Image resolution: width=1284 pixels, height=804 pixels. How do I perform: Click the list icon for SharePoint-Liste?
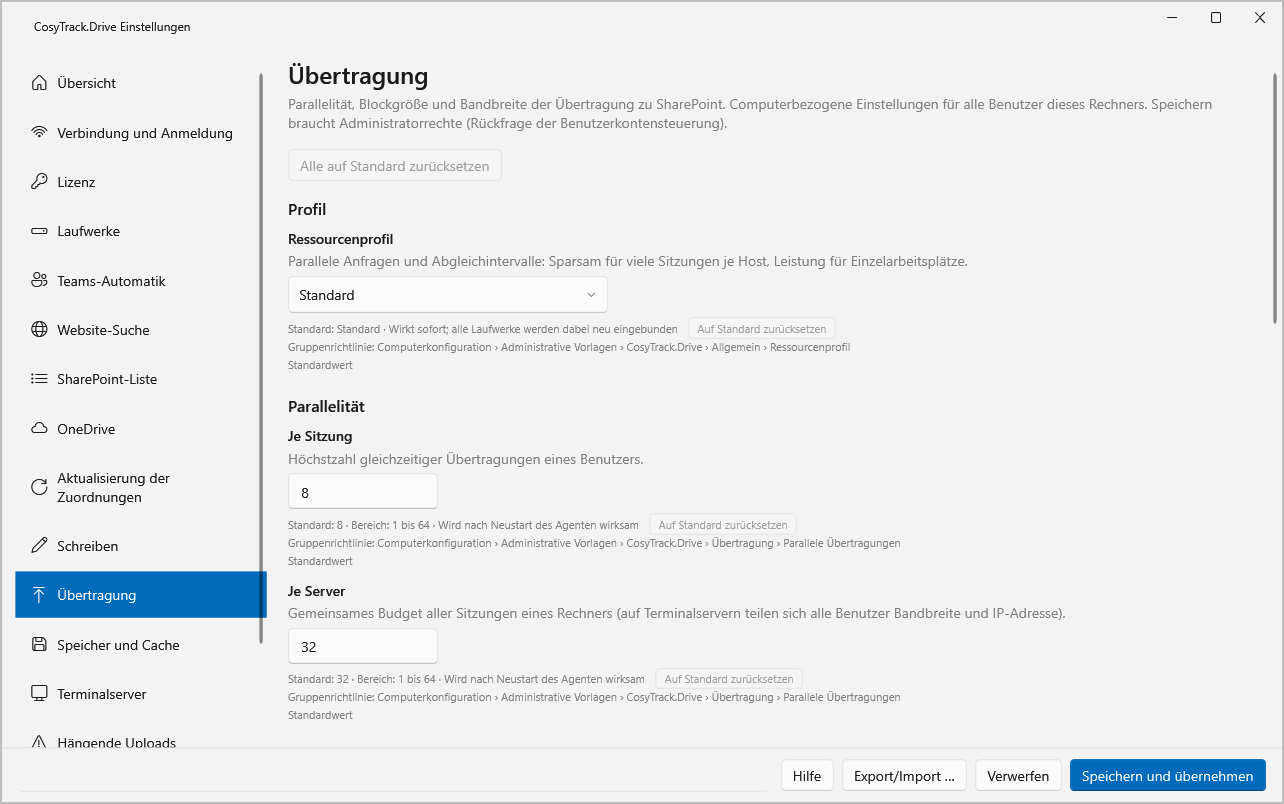(39, 379)
